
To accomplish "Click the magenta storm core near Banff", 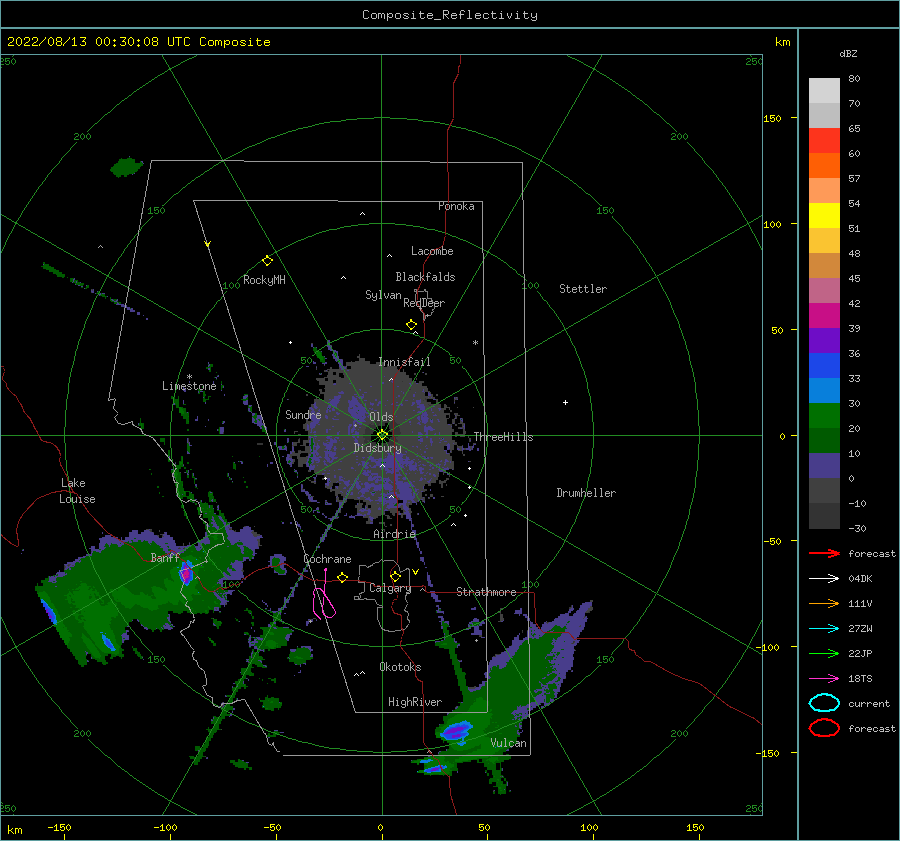I will (x=186, y=573).
